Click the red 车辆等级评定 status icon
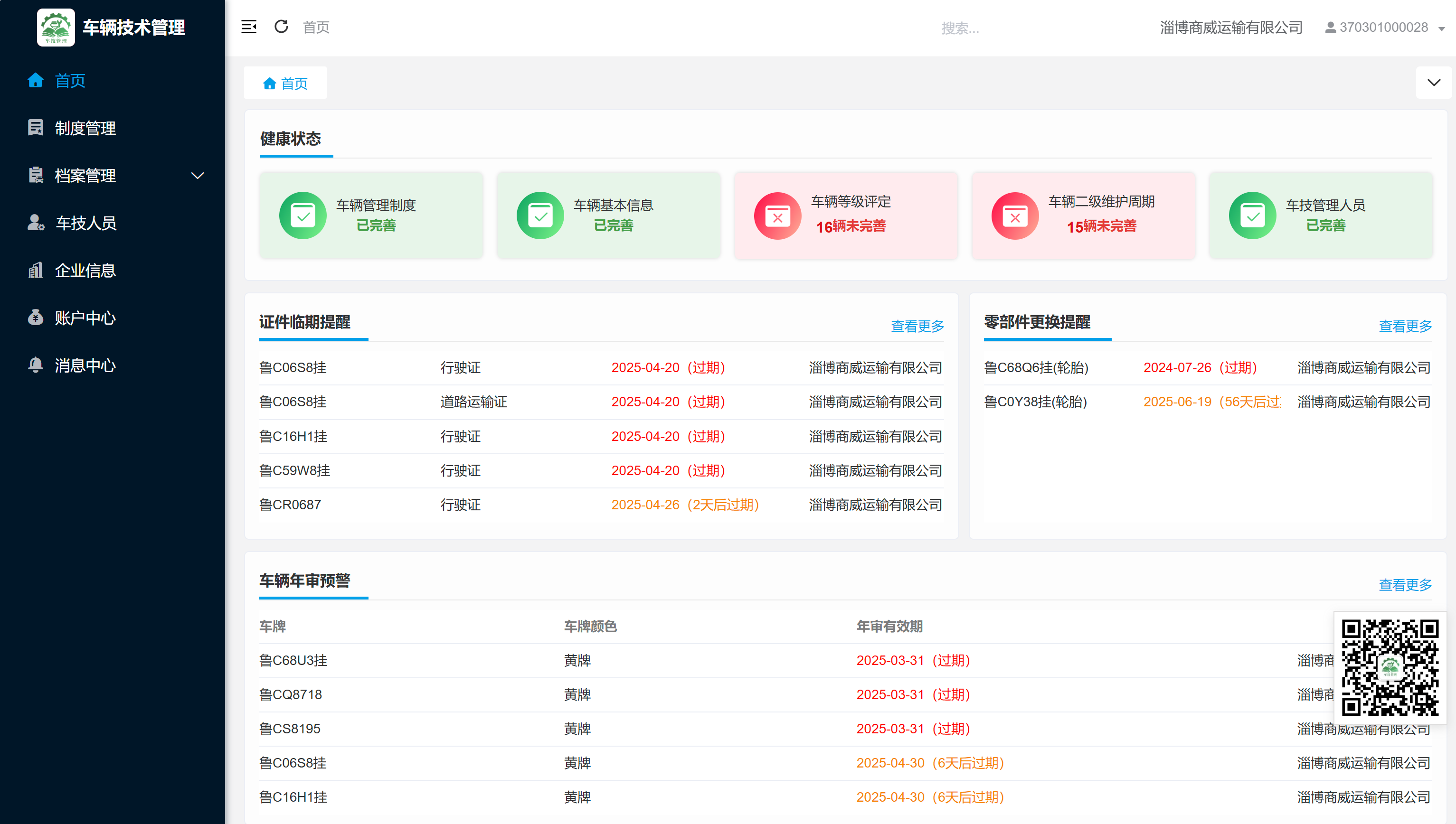 (777, 215)
